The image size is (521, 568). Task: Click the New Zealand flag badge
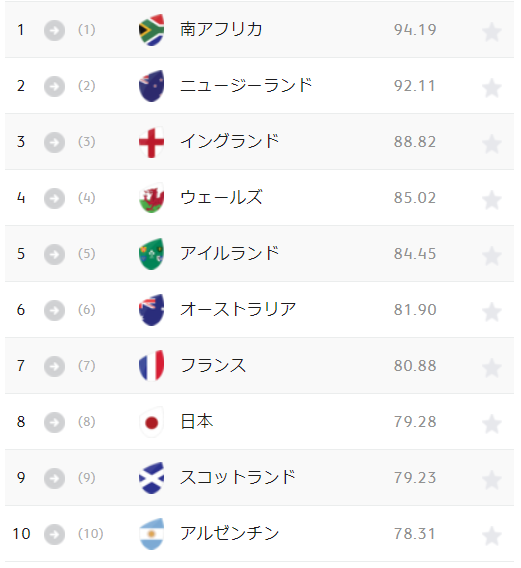tap(151, 86)
